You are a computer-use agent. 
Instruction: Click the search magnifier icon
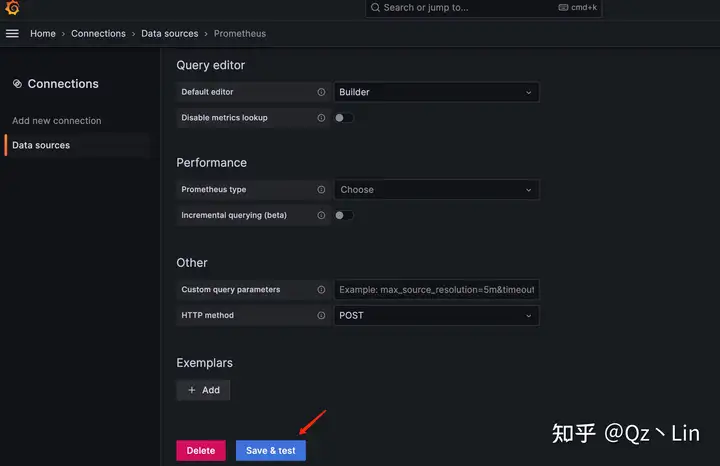point(375,7)
